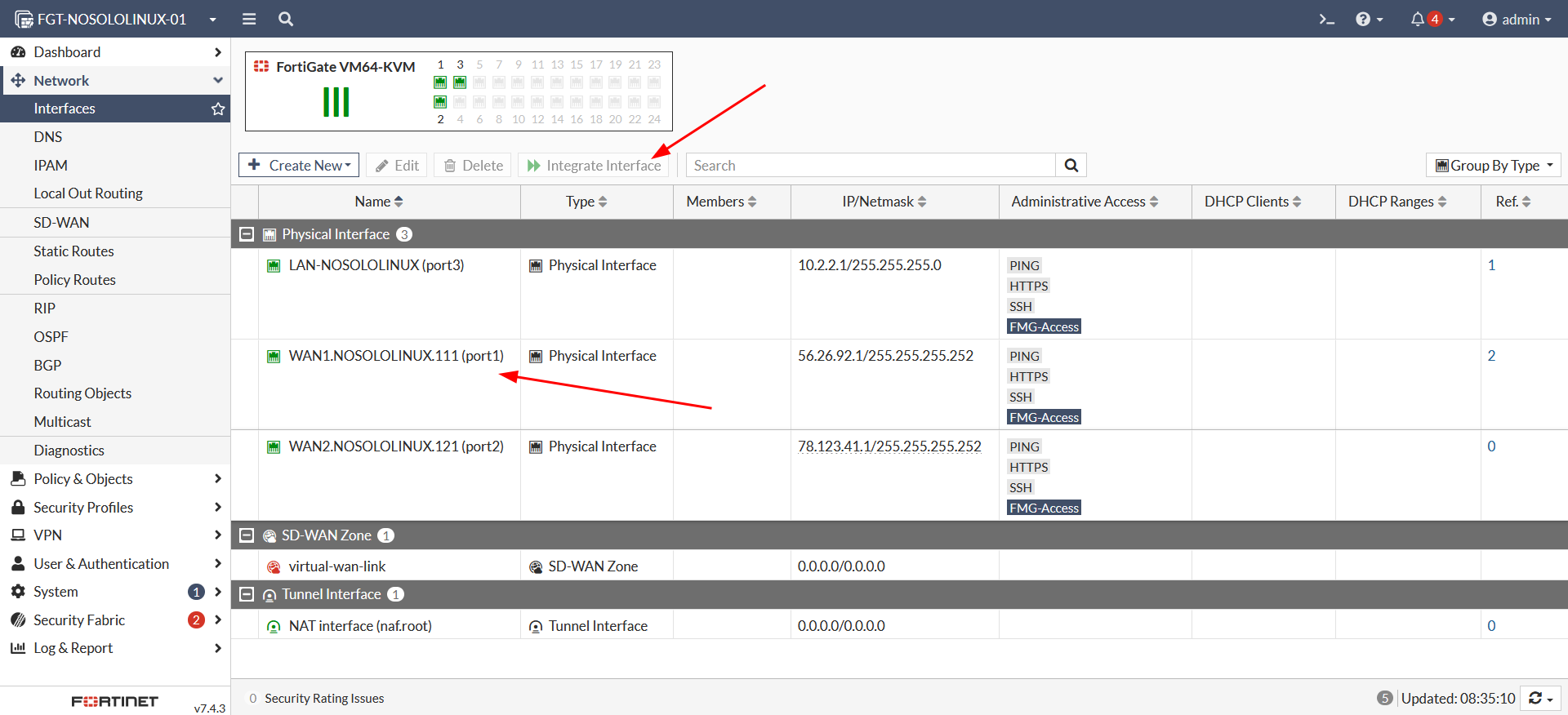The width and height of the screenshot is (1568, 715).
Task: Toggle the hamburger navigation menu
Action: (x=249, y=19)
